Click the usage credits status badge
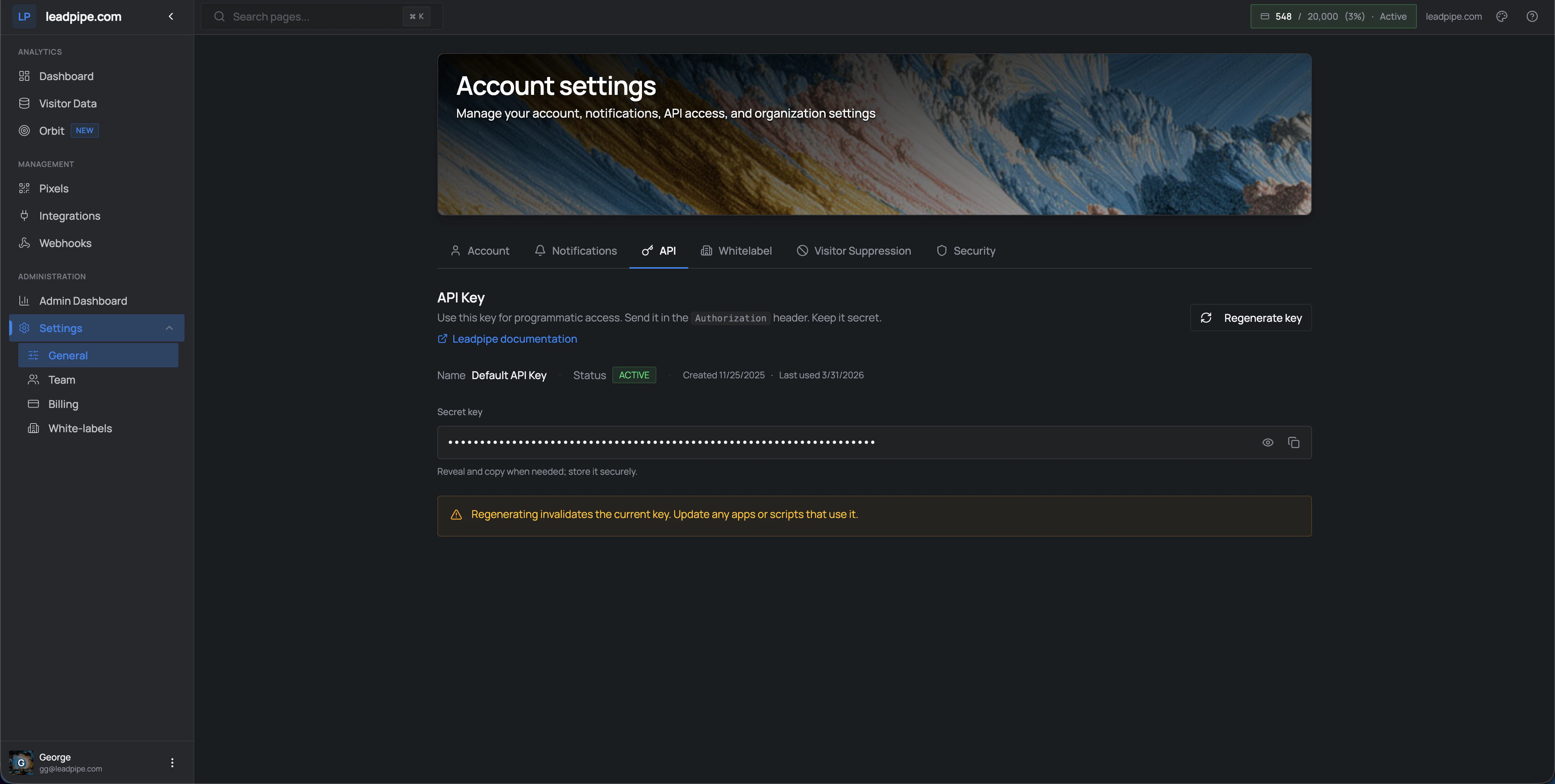1555x784 pixels. point(1333,16)
